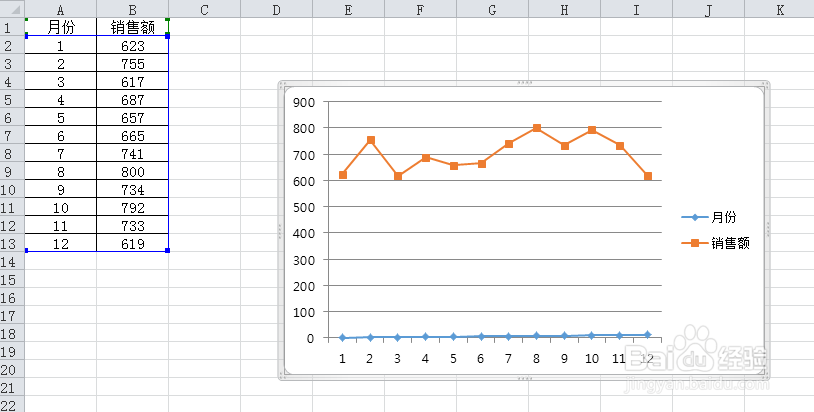Image resolution: width=814 pixels, height=412 pixels.
Task: Select column J header
Action: pos(708,9)
